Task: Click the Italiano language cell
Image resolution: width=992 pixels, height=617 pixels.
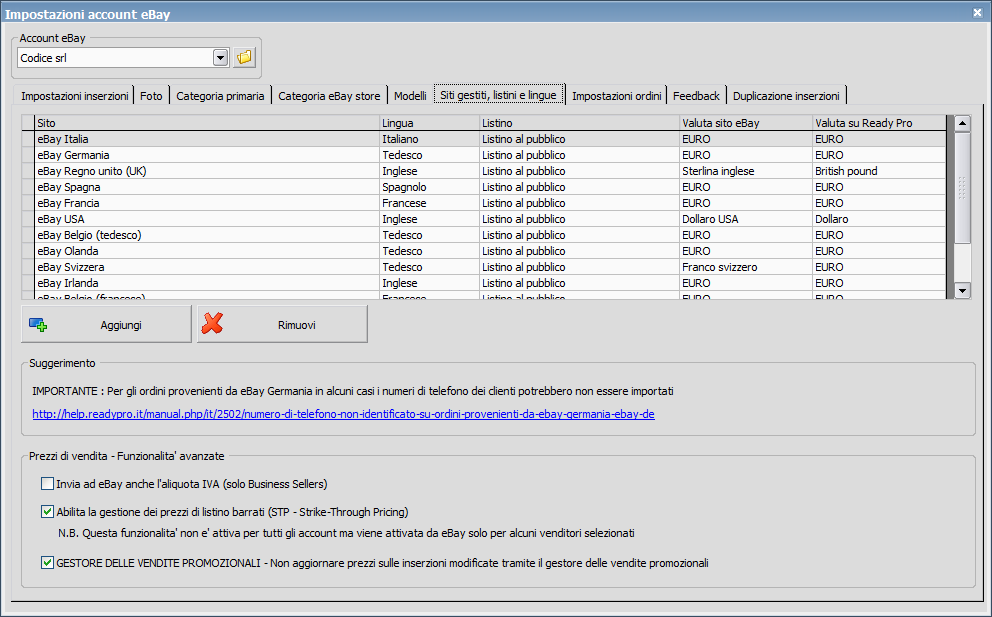Action: (429, 139)
